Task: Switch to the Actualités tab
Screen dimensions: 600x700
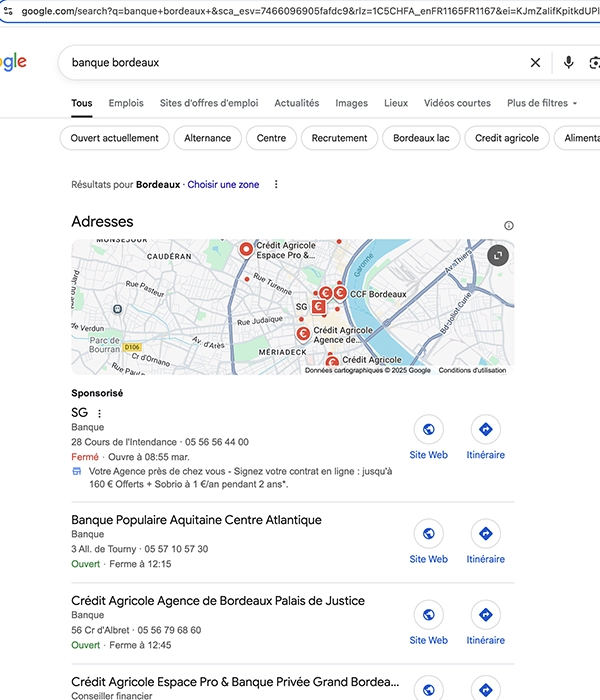Action: (296, 103)
